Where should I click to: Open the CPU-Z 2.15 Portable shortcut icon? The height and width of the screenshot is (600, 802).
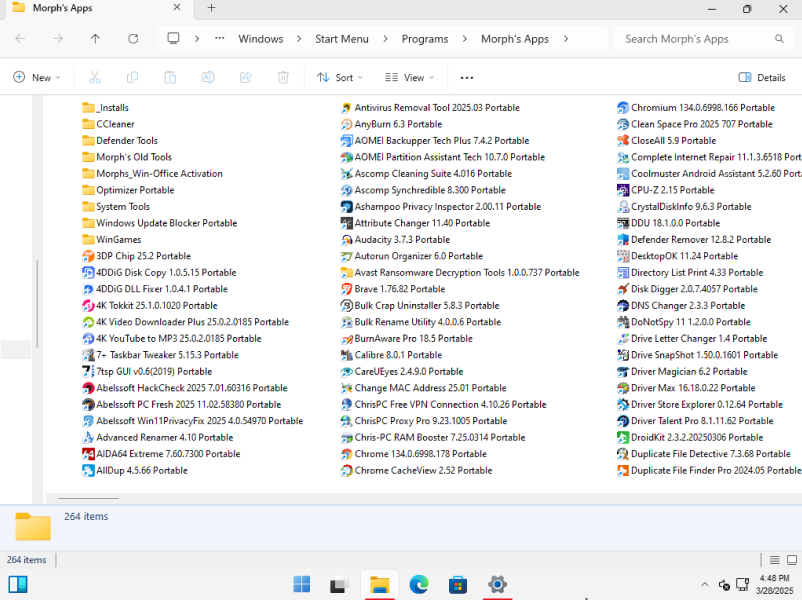[622, 190]
